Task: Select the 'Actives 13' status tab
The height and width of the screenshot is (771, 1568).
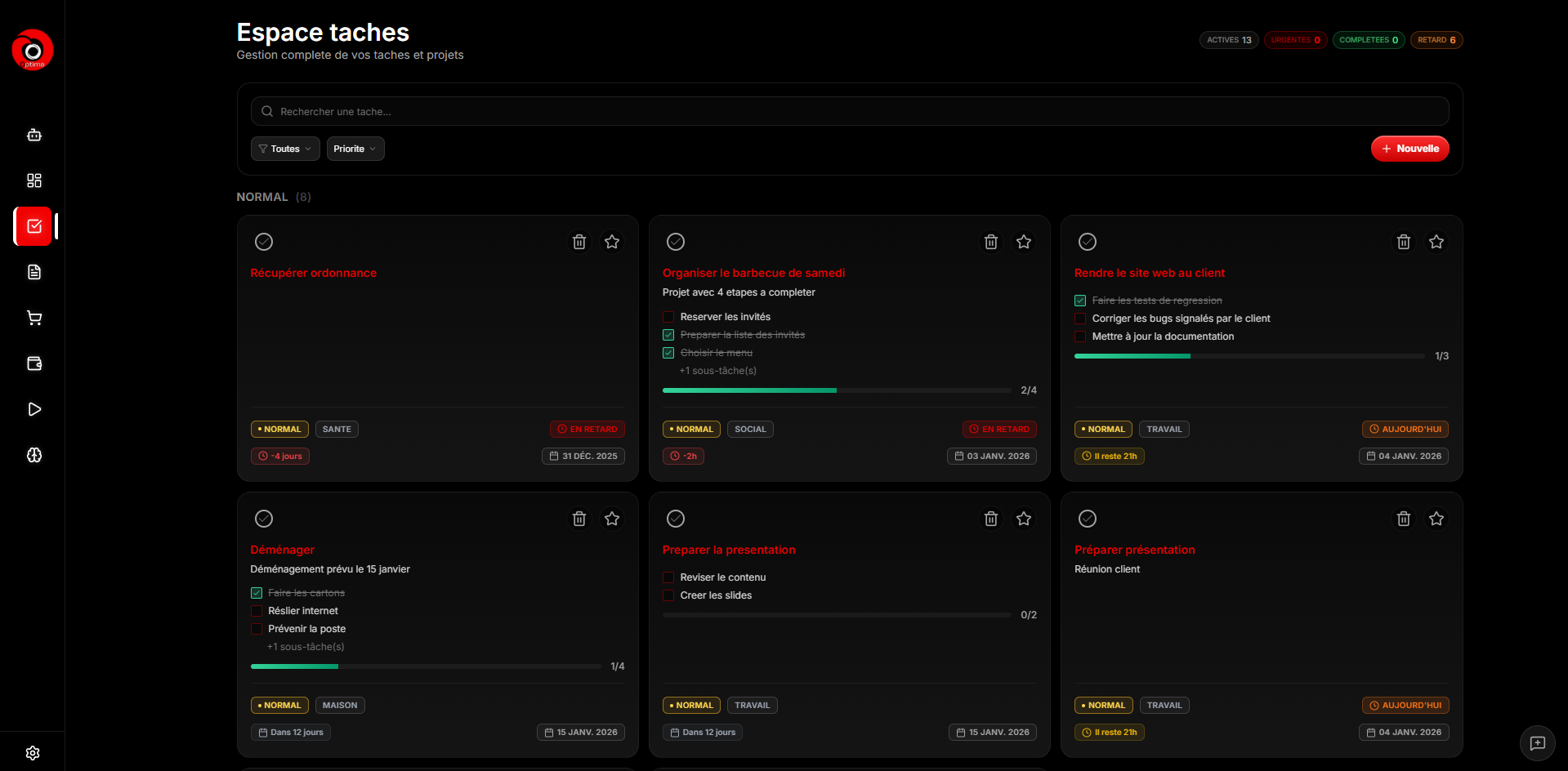Action: (x=1228, y=40)
